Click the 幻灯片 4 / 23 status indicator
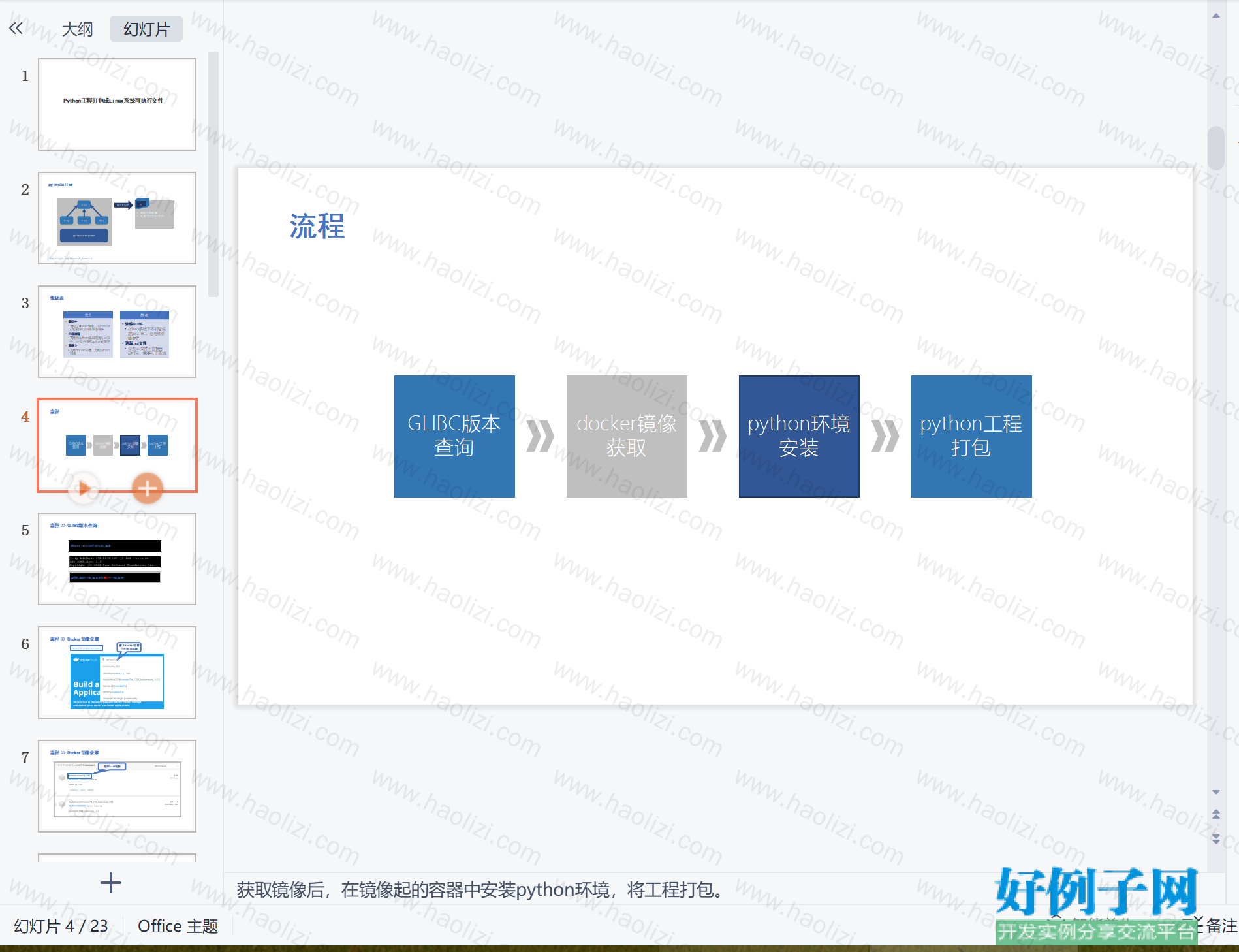This screenshot has width=1239, height=952. point(61,926)
